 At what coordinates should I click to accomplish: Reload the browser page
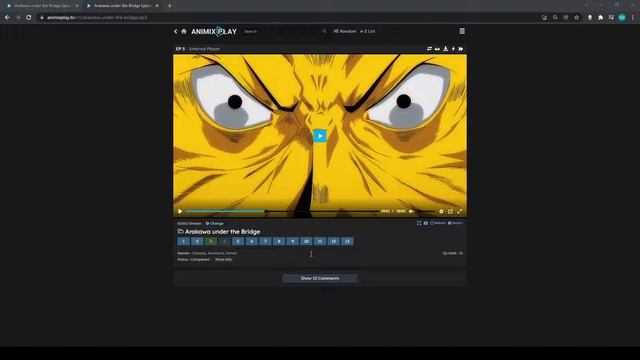point(29,18)
